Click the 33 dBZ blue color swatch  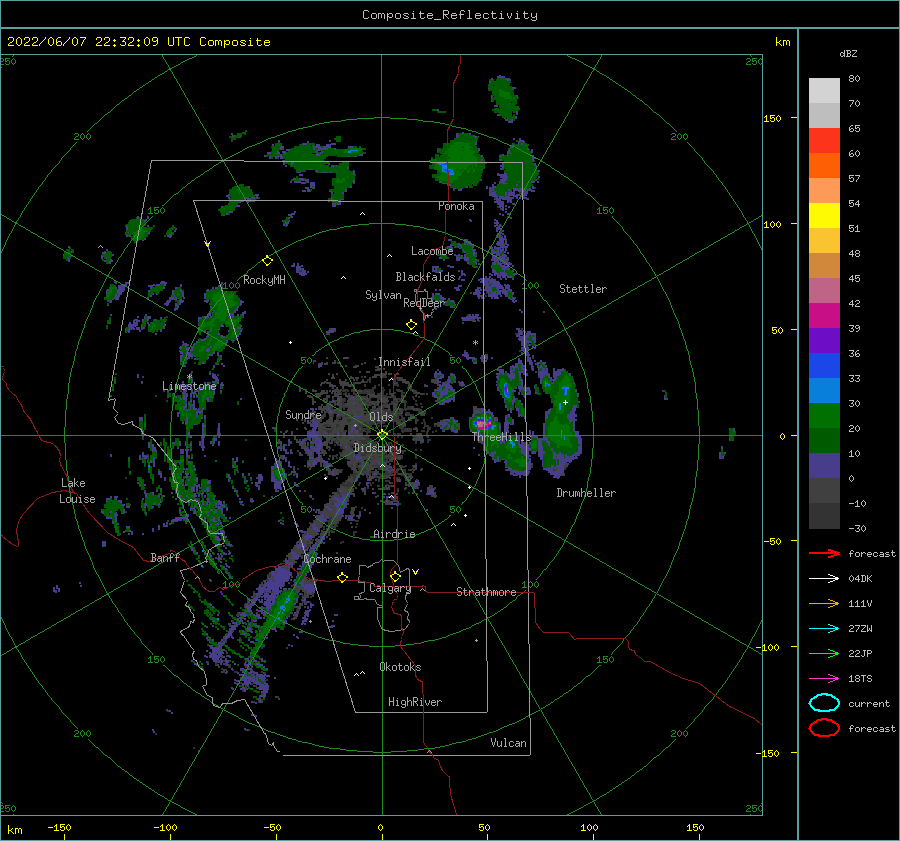coord(824,366)
